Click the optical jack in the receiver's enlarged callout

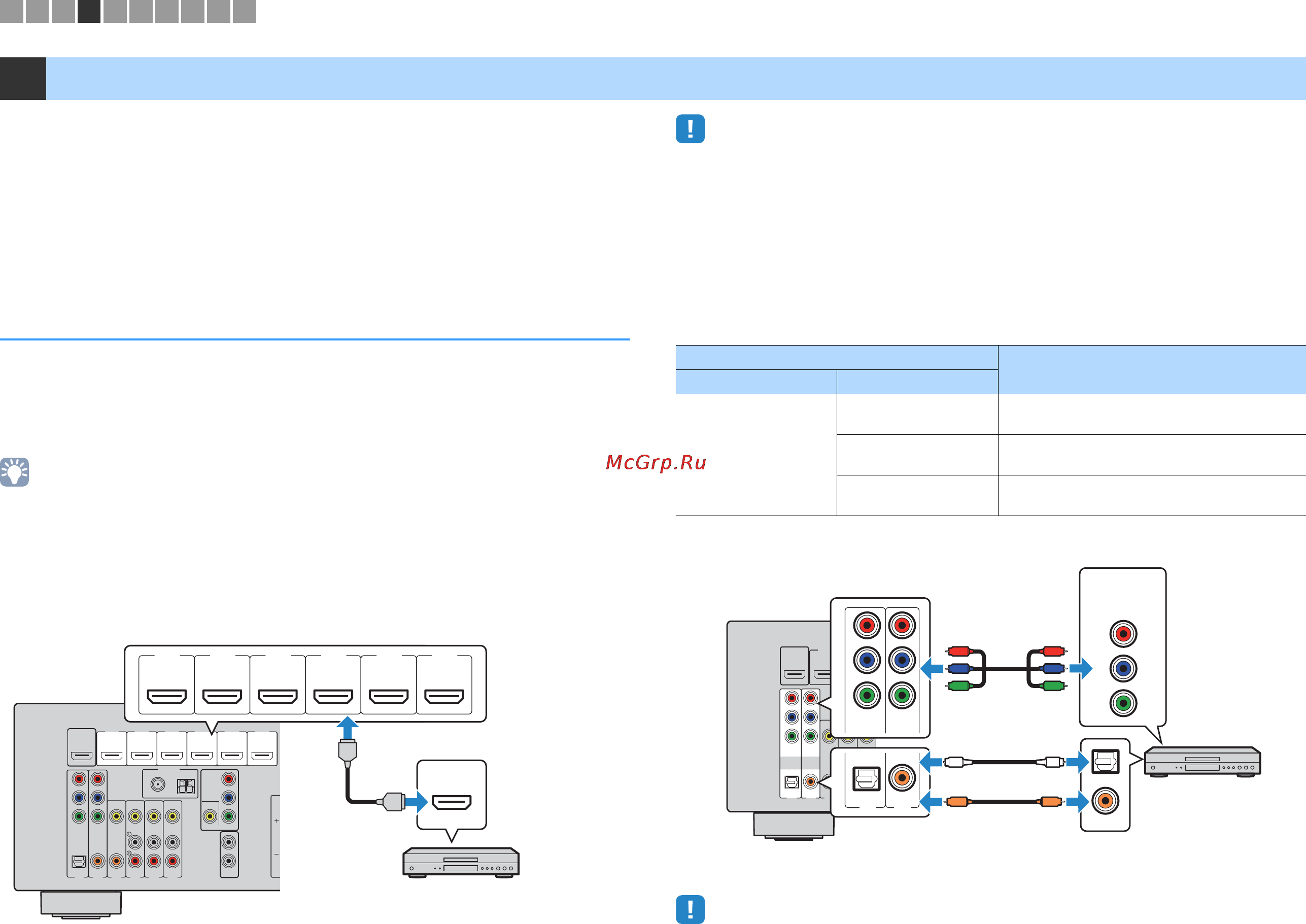[866, 778]
